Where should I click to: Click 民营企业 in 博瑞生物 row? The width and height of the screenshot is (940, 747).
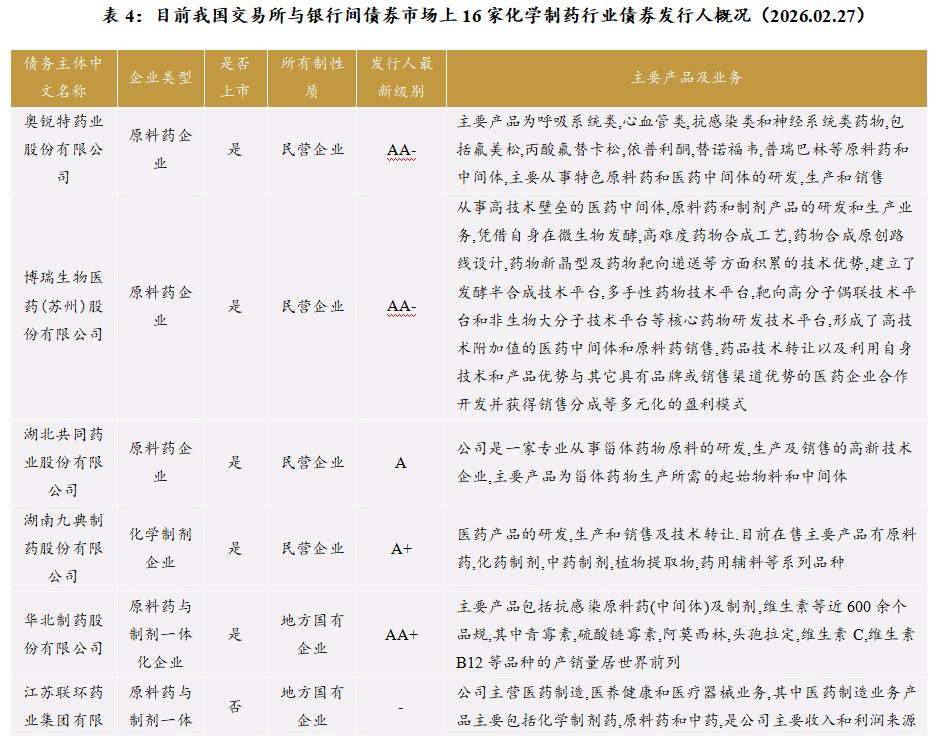312,306
